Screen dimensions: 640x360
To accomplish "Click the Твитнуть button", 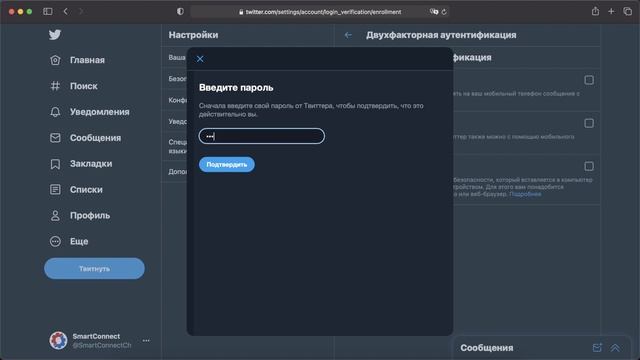I will coord(94,269).
